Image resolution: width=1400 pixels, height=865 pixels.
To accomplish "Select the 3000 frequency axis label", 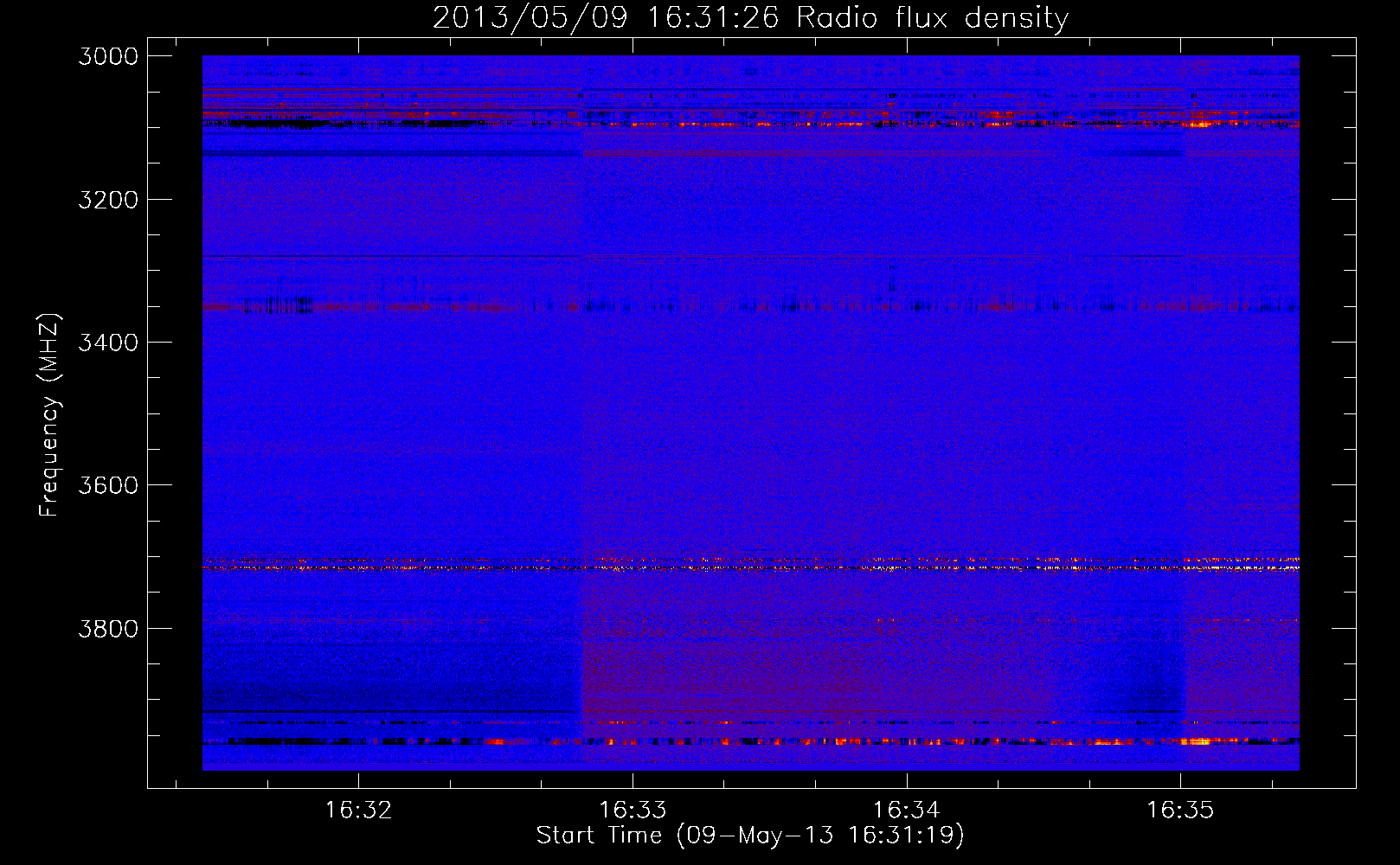I will point(108,56).
